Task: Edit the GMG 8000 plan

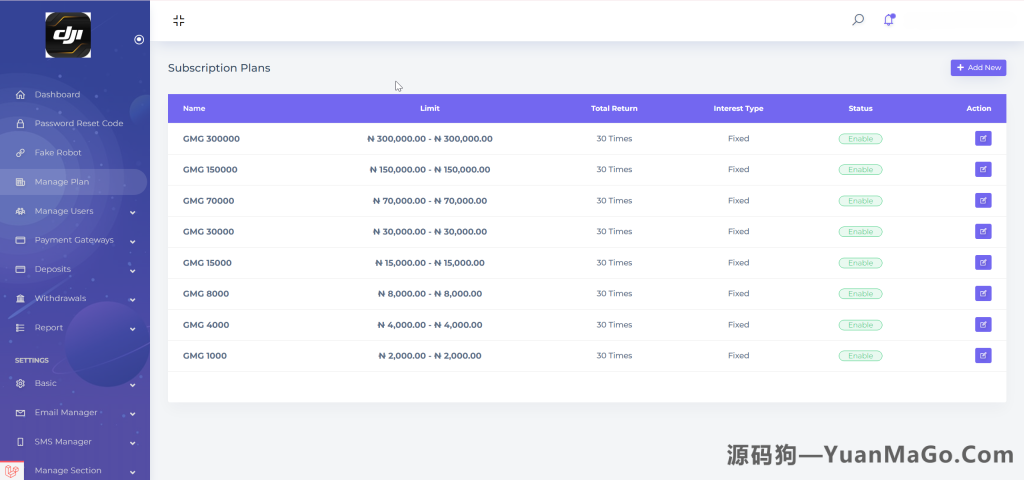Action: [983, 293]
